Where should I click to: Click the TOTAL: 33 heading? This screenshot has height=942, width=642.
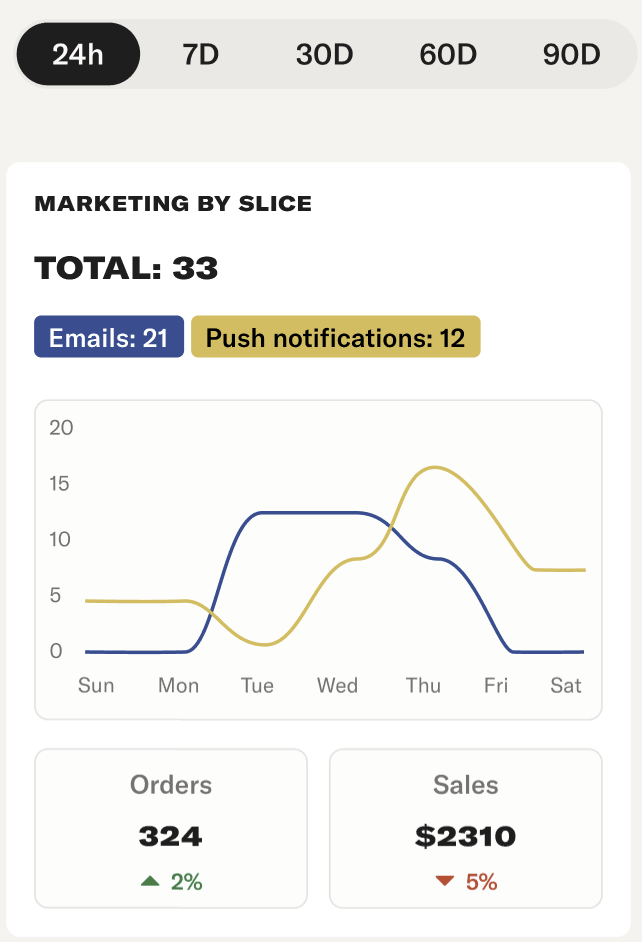(x=126, y=268)
